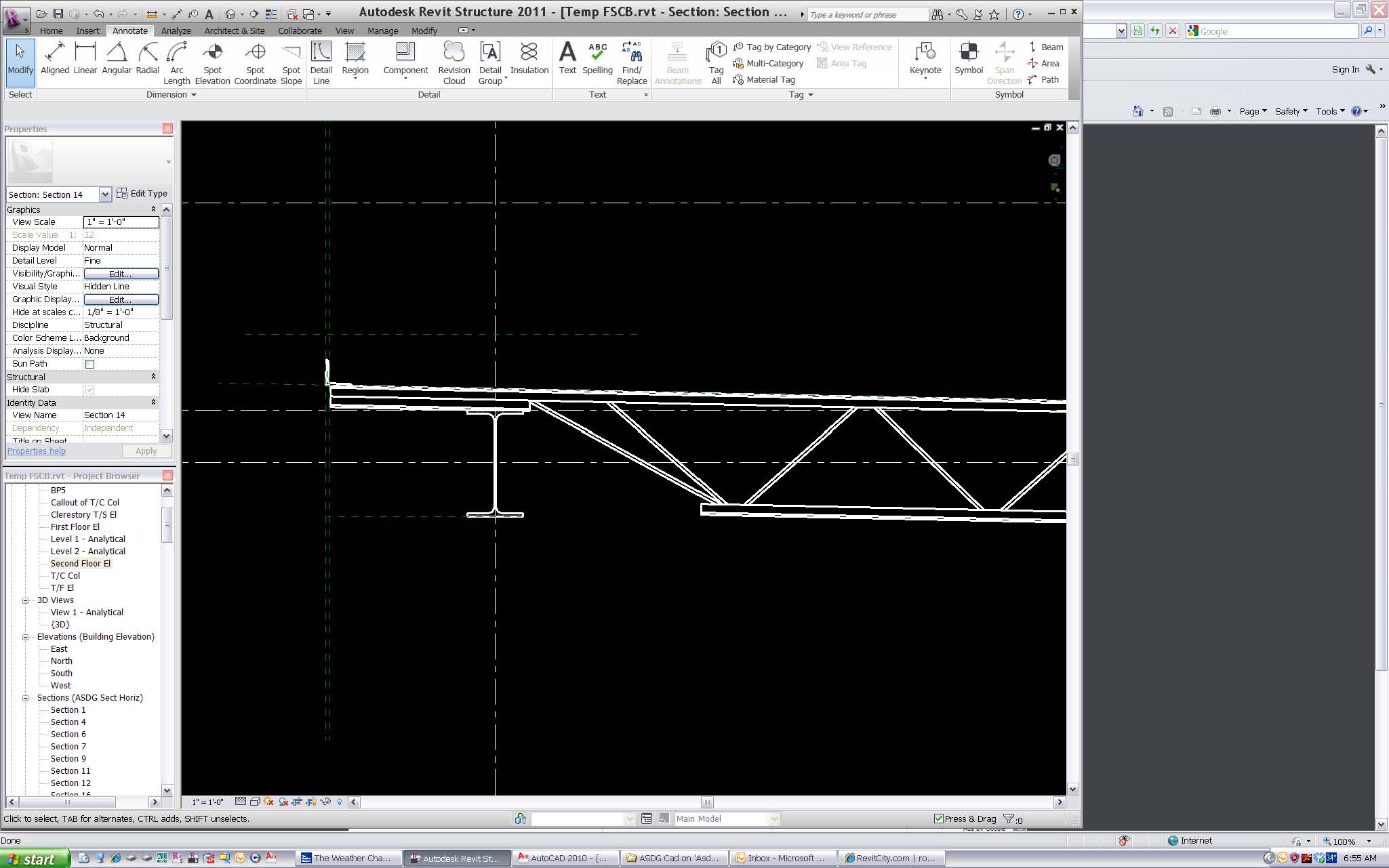Open the Section 14 type selector dropdown
Screen dimensions: 1389x868
[x=105, y=194]
